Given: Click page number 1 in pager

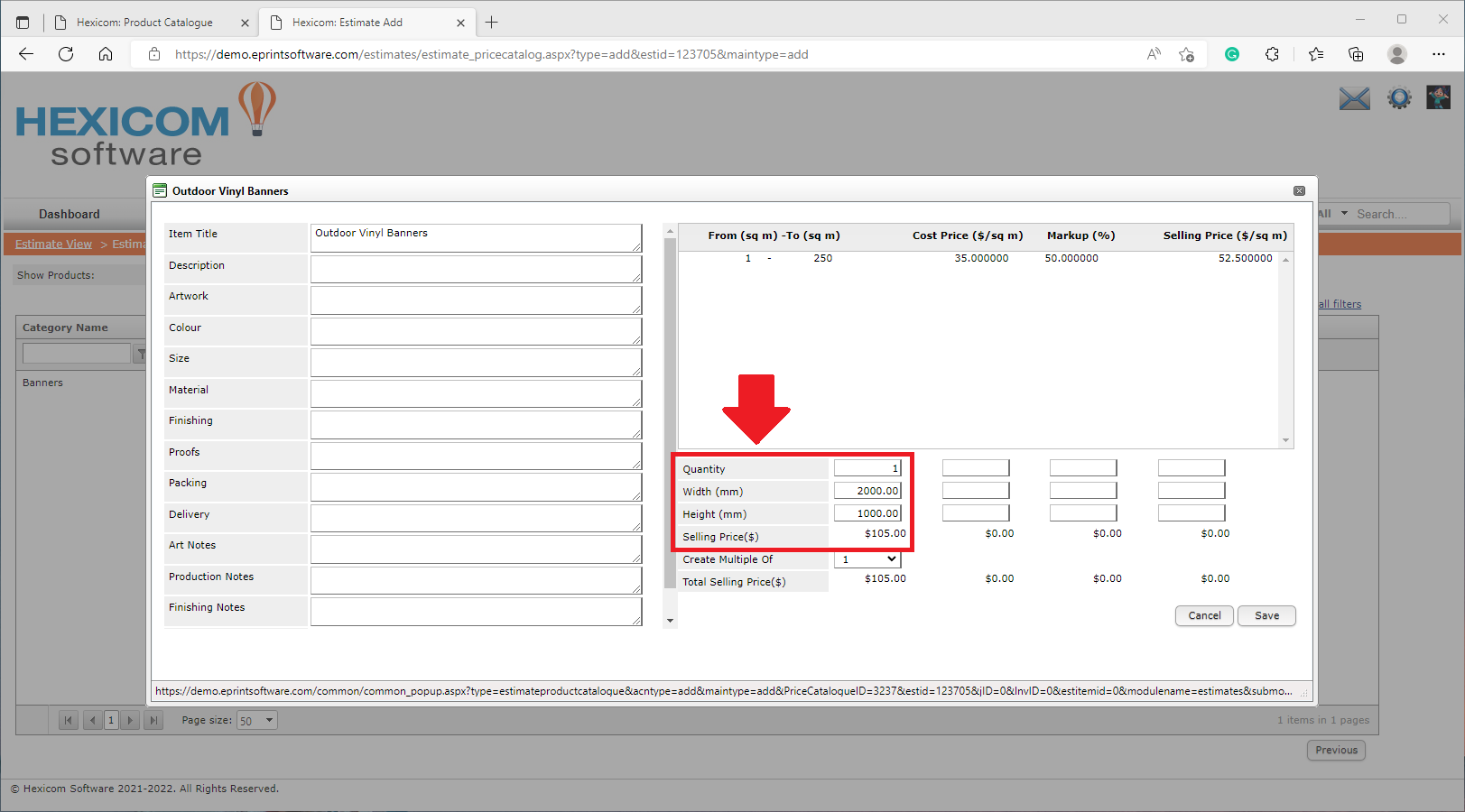Looking at the screenshot, I should [111, 720].
